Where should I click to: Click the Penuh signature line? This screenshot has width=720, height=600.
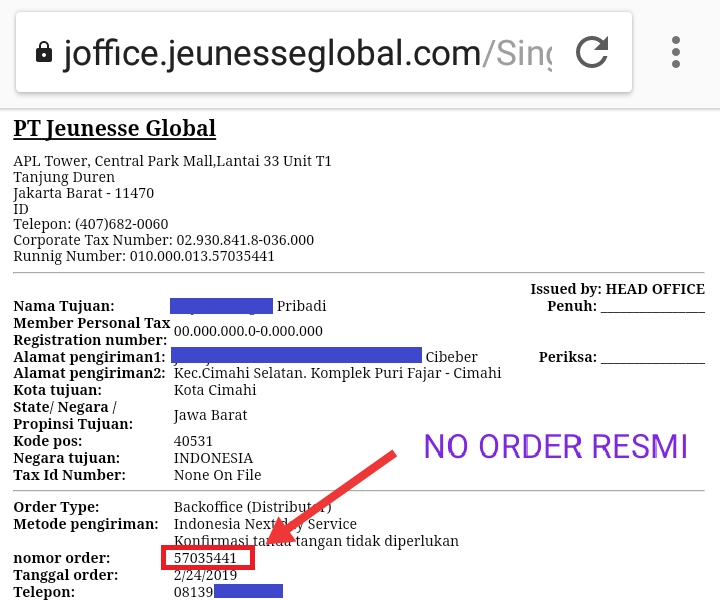(x=652, y=308)
